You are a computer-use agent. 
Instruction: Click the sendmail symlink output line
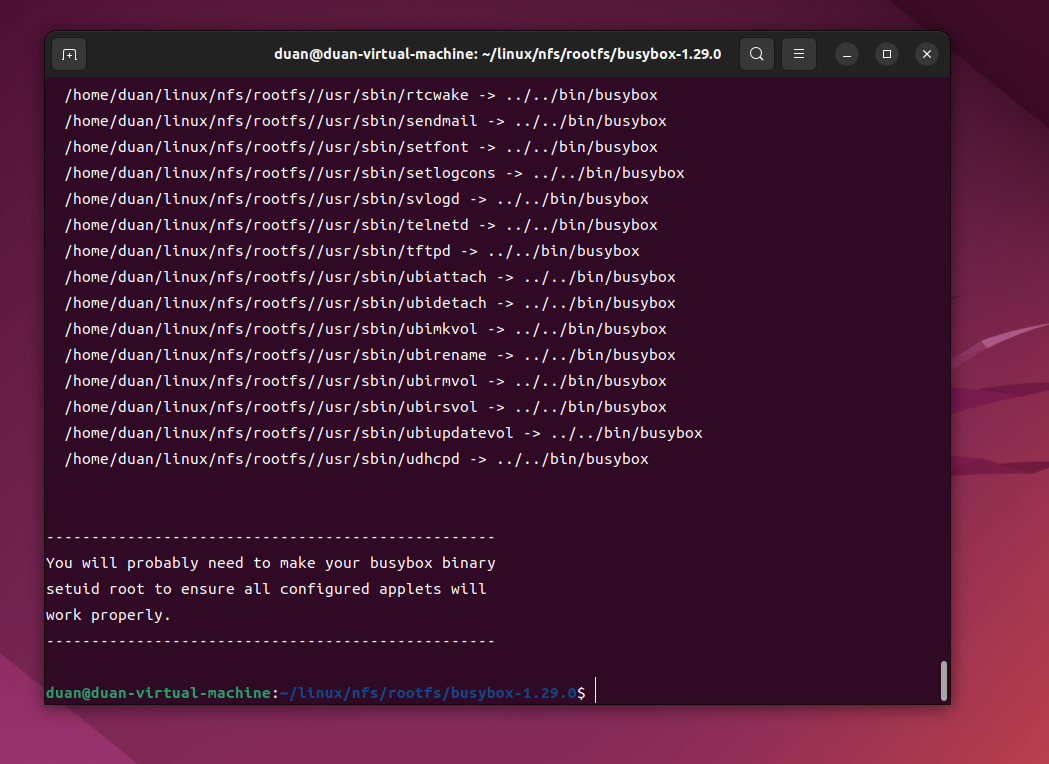365,121
